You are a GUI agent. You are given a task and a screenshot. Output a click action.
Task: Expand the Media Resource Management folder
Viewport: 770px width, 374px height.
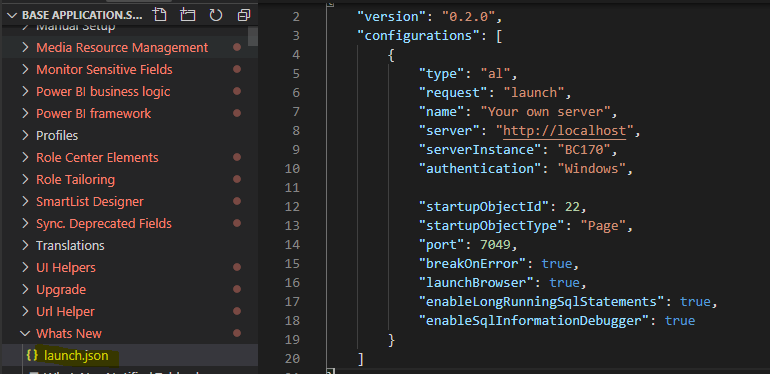[25, 48]
